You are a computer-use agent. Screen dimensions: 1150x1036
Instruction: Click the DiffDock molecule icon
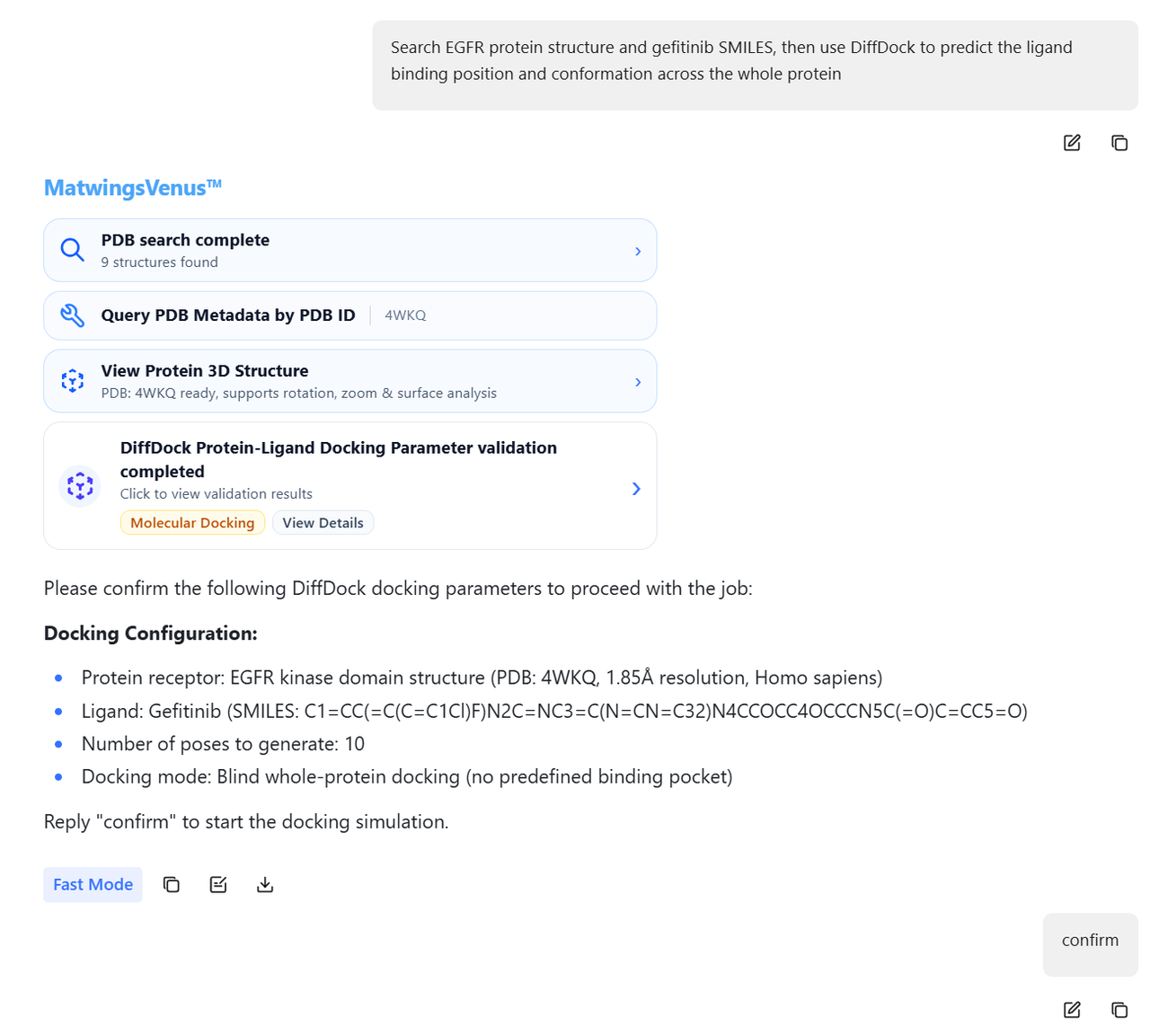pos(80,486)
